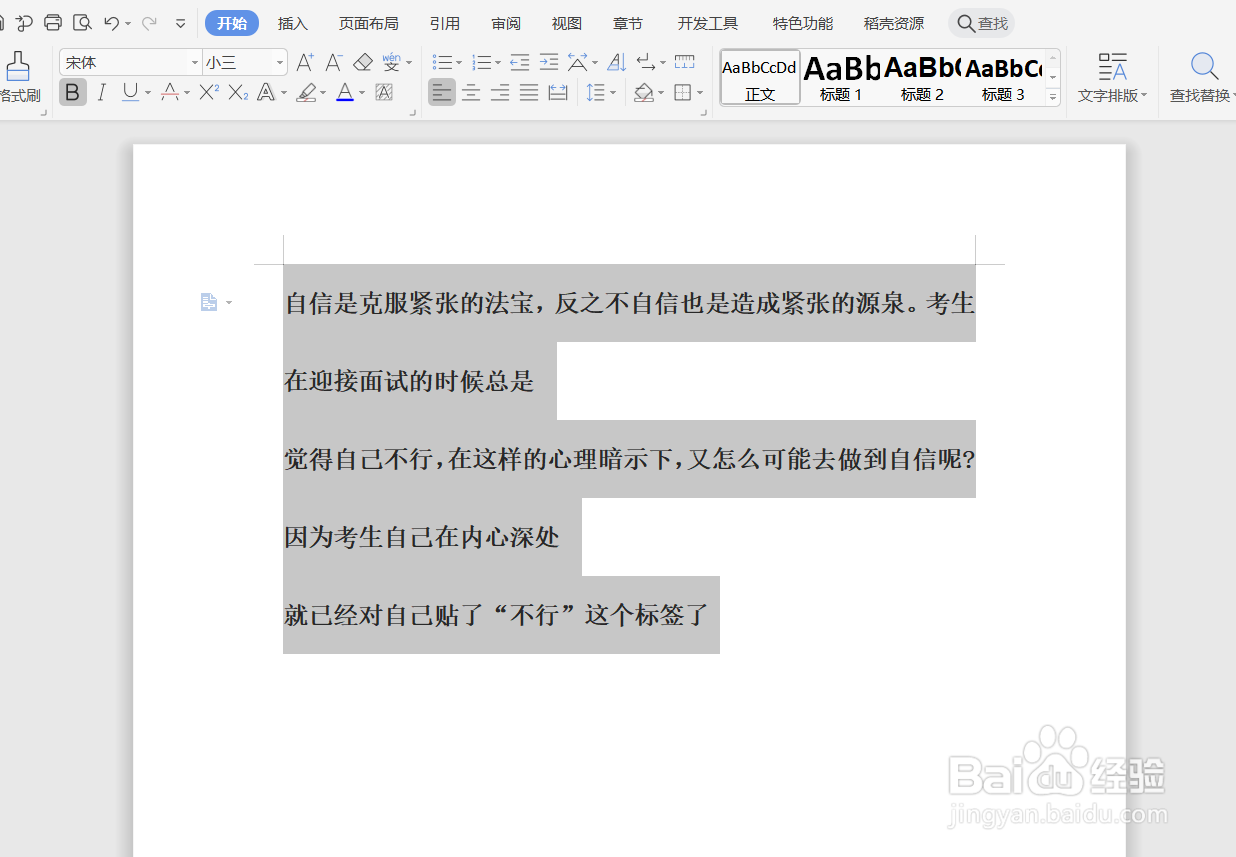Click the Undo icon

tap(110, 22)
